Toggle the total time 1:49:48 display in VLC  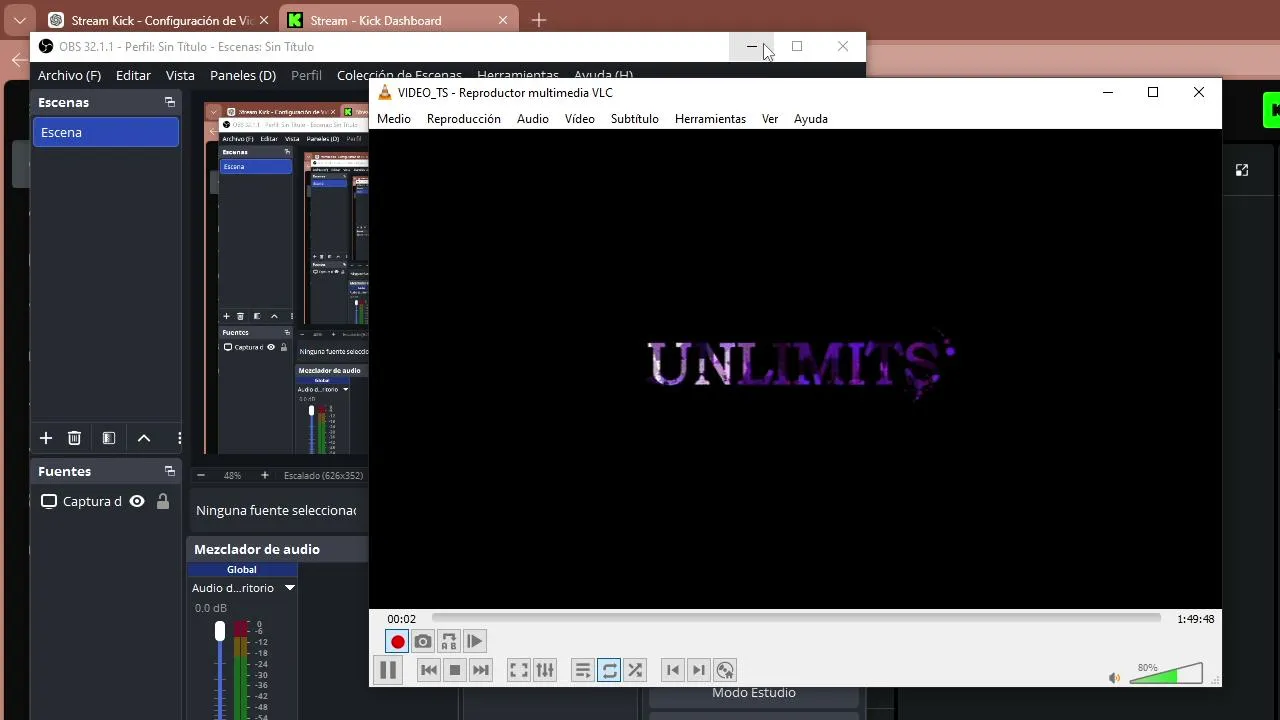click(1196, 619)
